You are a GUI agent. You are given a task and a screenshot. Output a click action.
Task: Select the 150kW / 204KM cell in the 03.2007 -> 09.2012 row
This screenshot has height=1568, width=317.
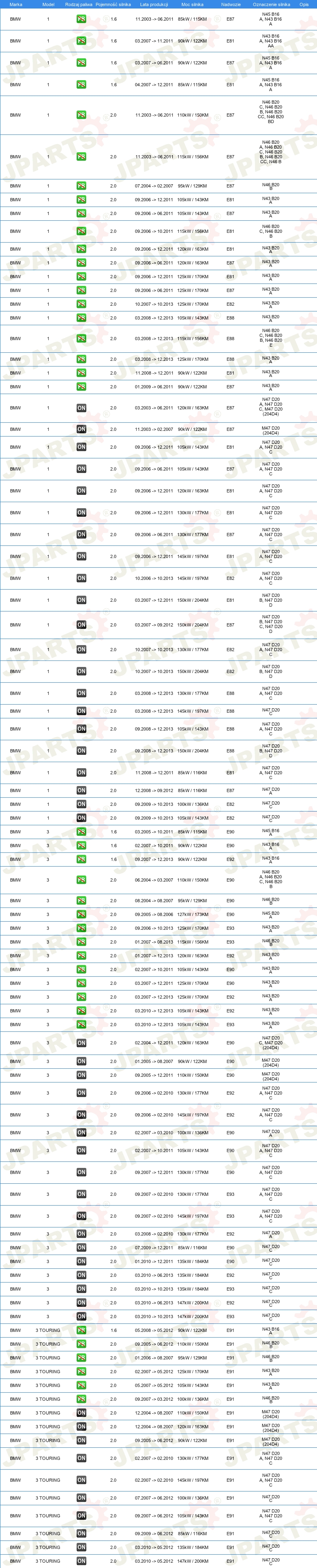click(x=193, y=624)
